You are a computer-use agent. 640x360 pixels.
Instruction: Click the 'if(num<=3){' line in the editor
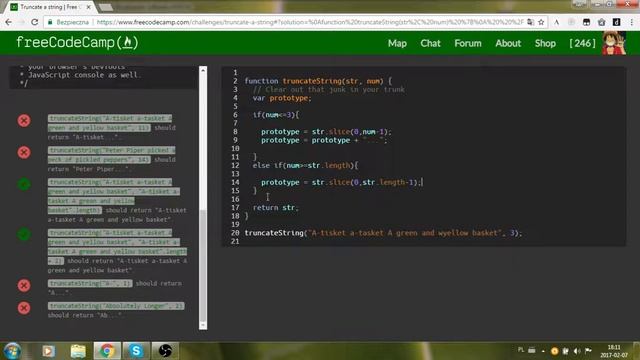click(x=276, y=115)
